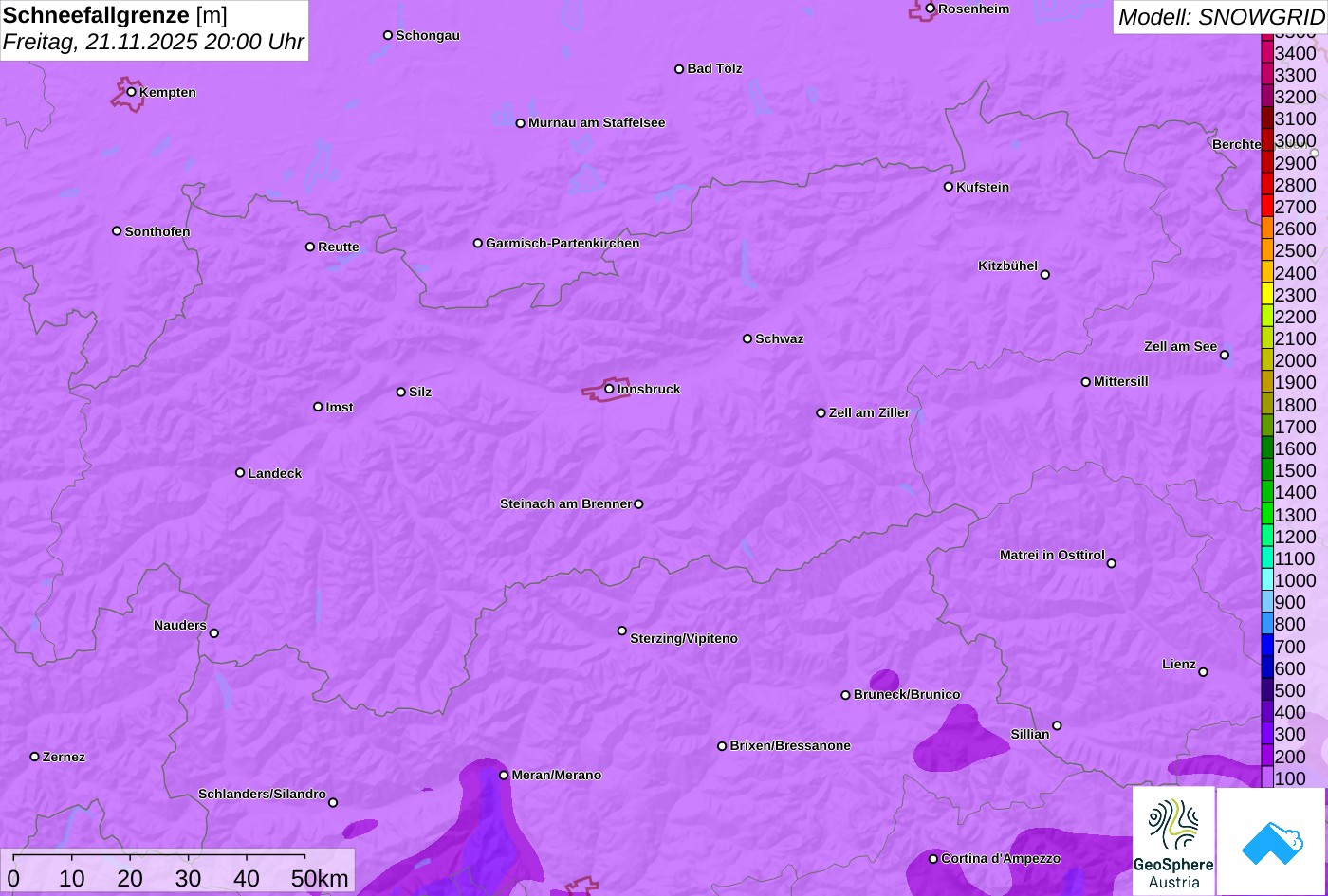Select the Innsbruck city marker dot
This screenshot has width=1328, height=896.
tap(609, 388)
